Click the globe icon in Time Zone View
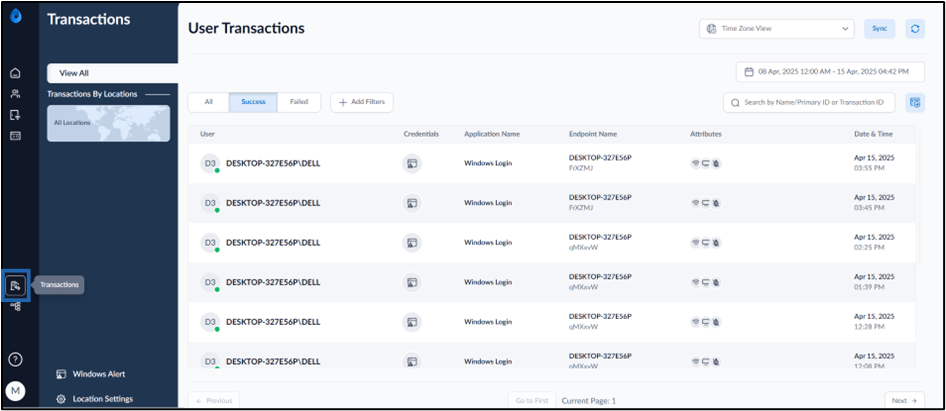 coord(711,29)
